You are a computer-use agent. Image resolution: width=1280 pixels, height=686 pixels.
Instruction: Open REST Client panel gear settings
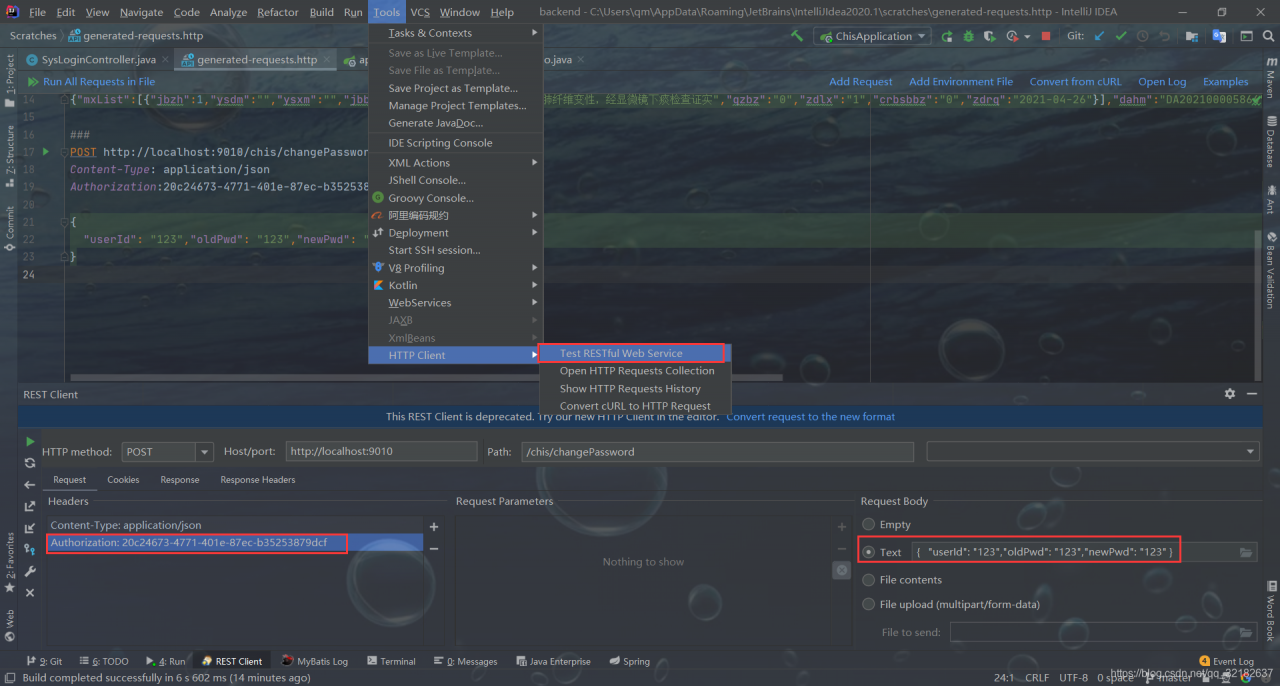1230,394
